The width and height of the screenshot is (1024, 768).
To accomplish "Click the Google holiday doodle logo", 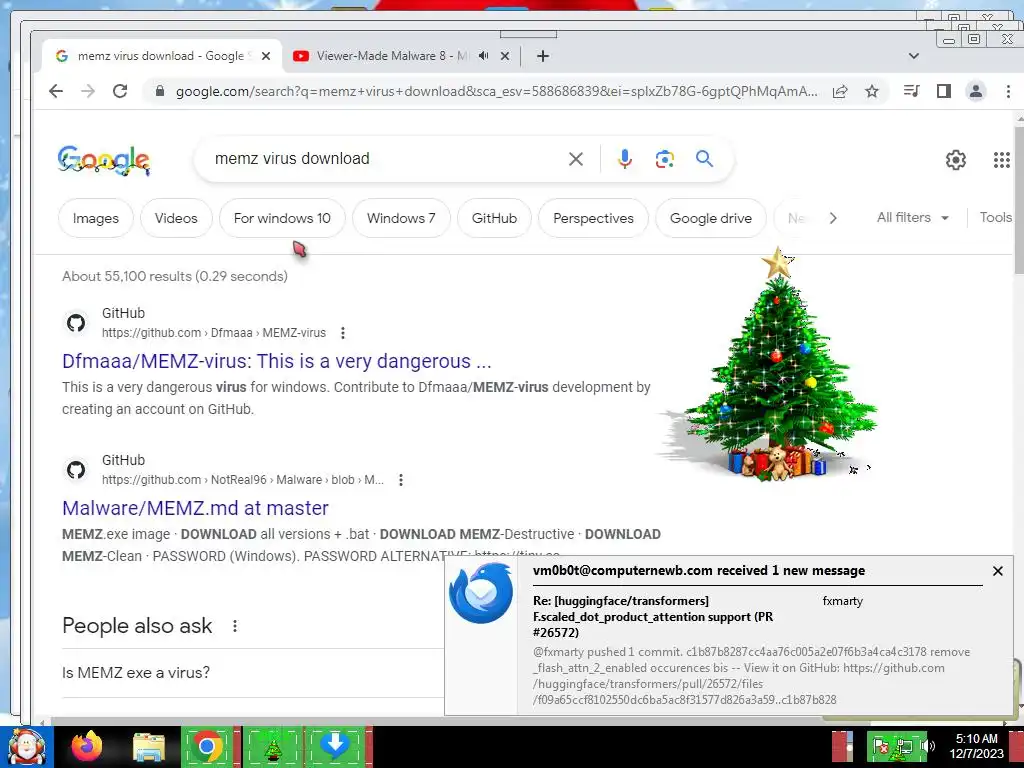I will point(104,160).
